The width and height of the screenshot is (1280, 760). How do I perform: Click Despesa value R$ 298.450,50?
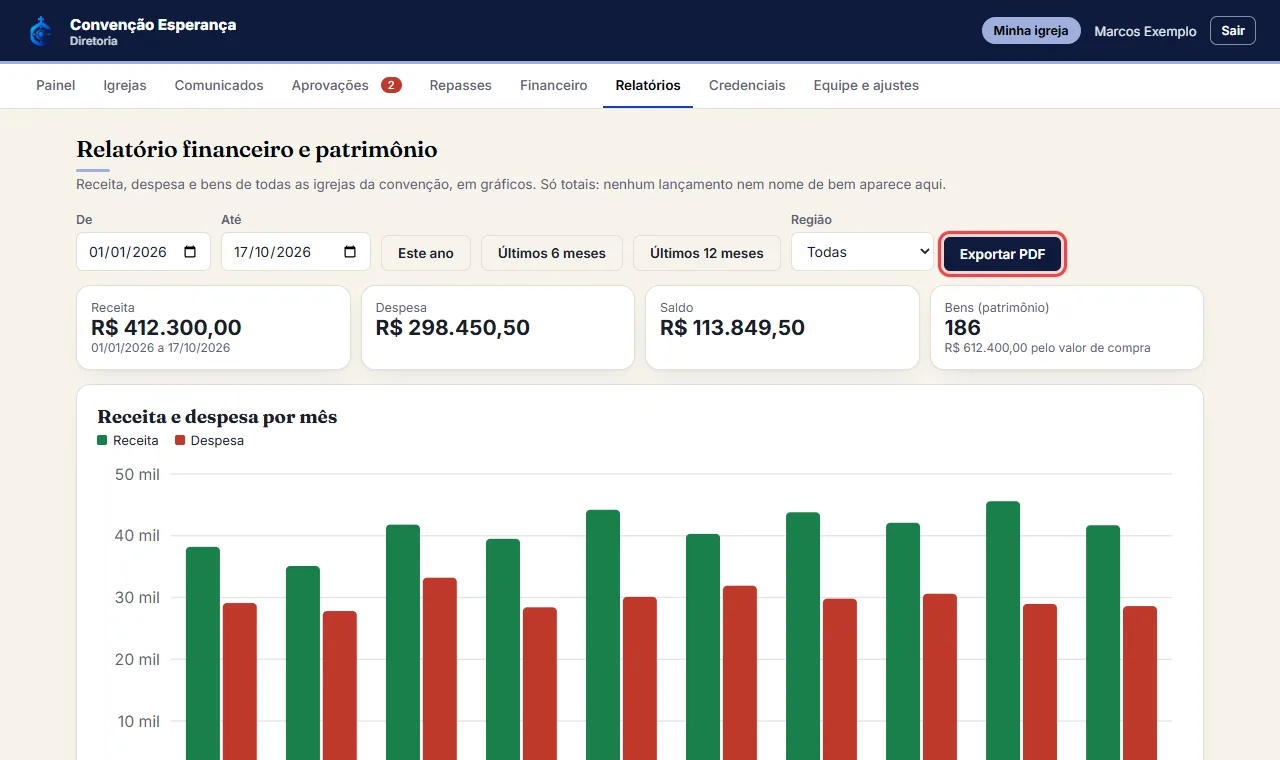(453, 327)
